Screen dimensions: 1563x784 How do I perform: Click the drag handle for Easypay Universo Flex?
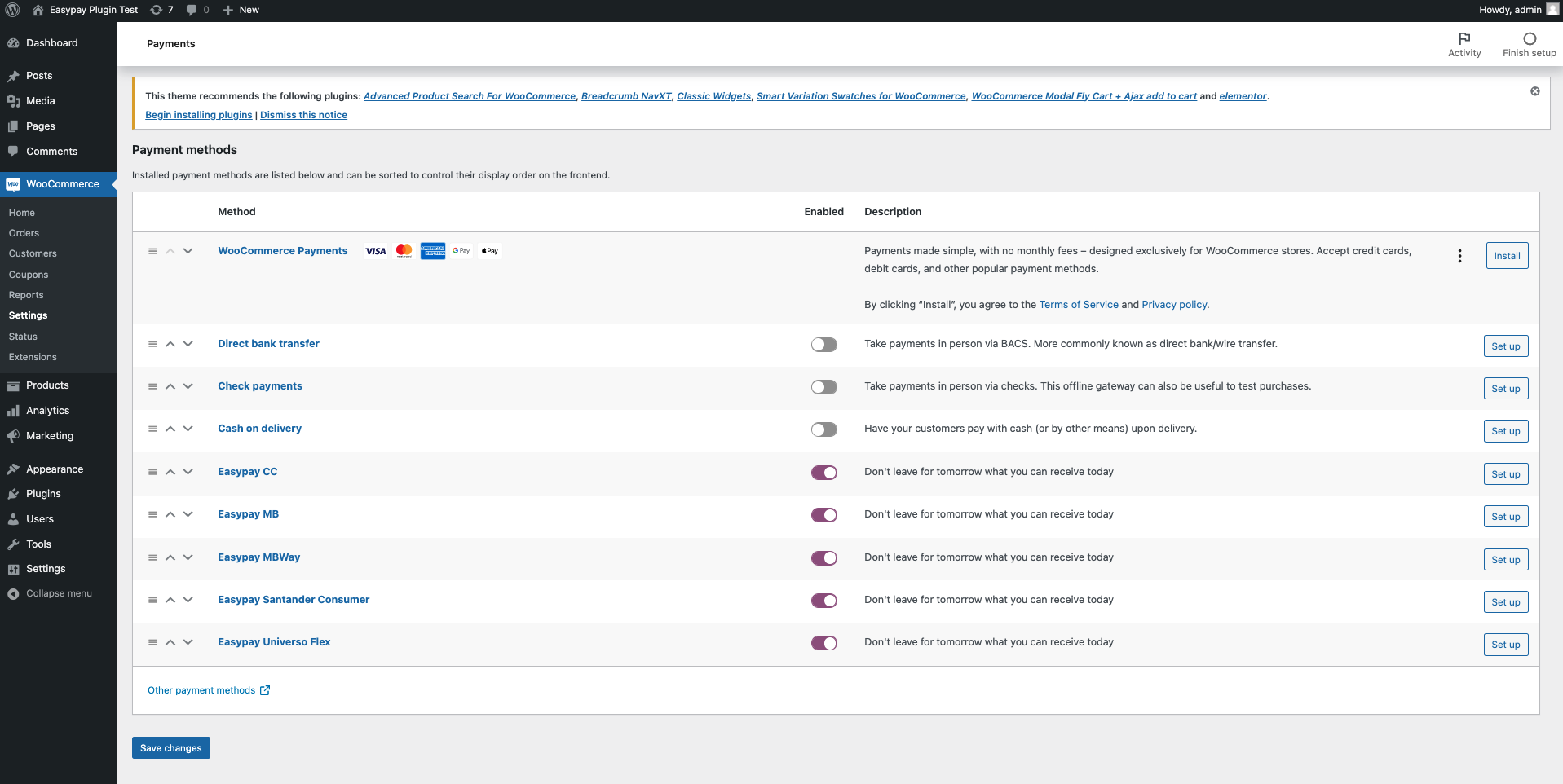tap(152, 642)
